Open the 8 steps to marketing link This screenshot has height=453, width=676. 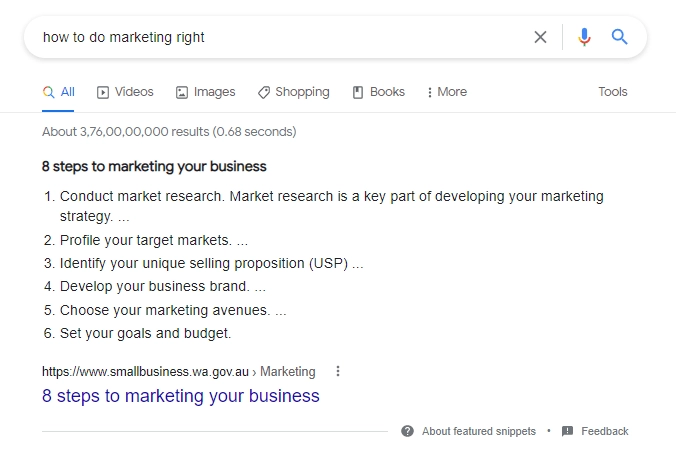click(181, 396)
